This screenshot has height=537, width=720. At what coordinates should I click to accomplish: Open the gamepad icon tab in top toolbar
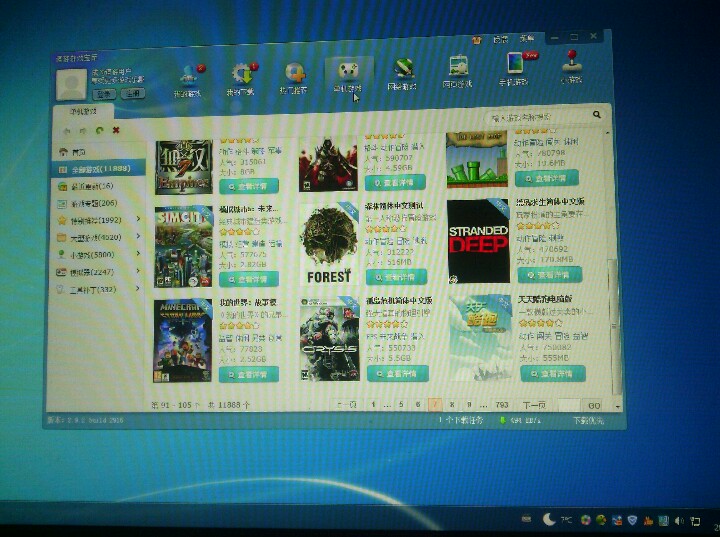(x=347, y=72)
